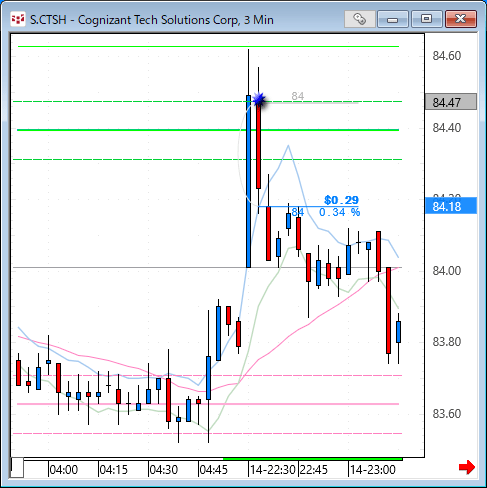Click the small white box at time axis left

click(17, 468)
